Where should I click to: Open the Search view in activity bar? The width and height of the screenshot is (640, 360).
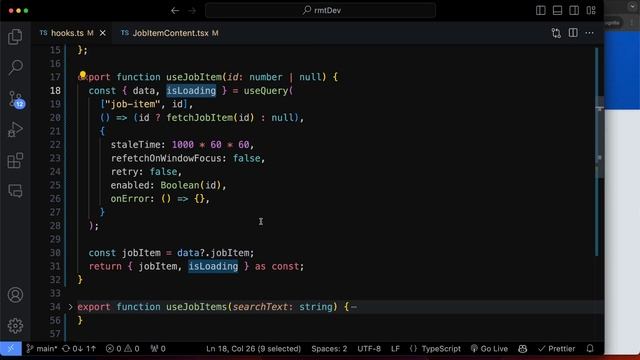(x=15, y=68)
